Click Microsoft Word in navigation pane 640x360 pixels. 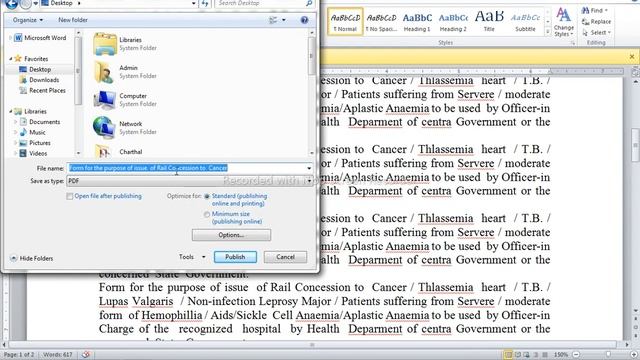pos(40,38)
